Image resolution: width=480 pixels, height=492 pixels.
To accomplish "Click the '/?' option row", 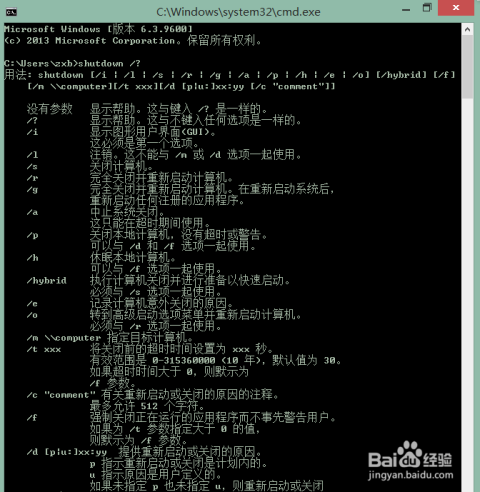I will coord(164,120).
